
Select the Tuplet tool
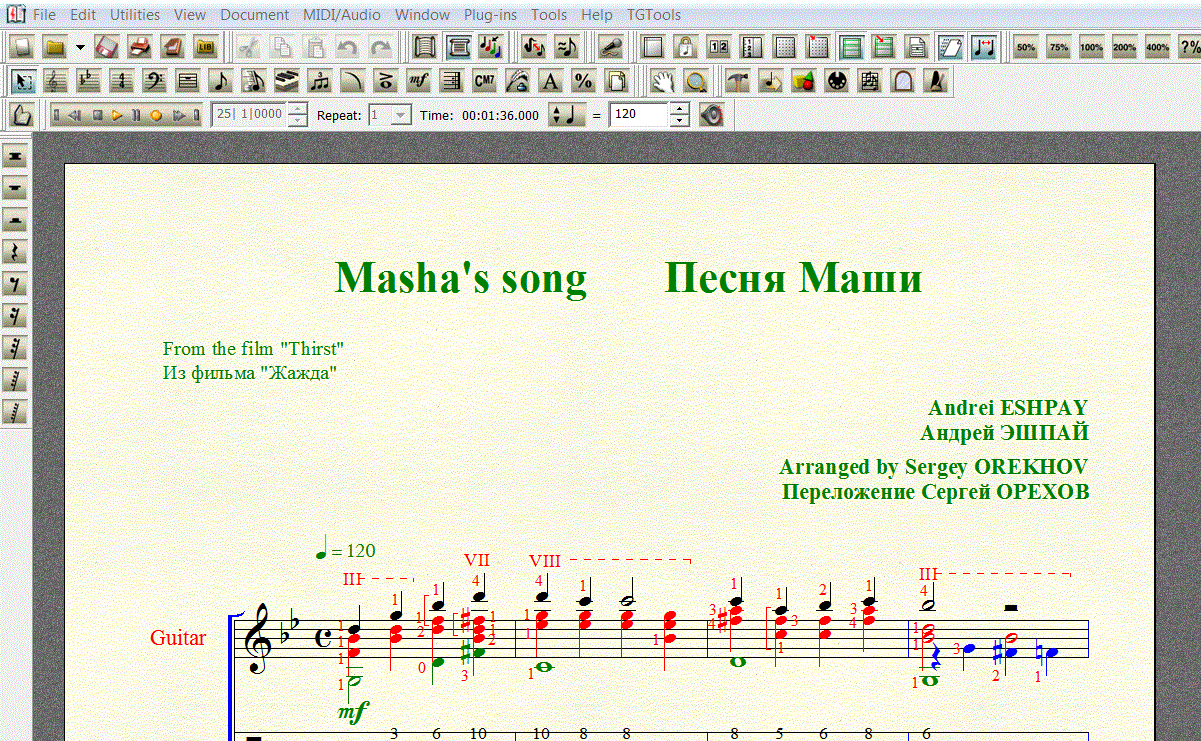[320, 81]
